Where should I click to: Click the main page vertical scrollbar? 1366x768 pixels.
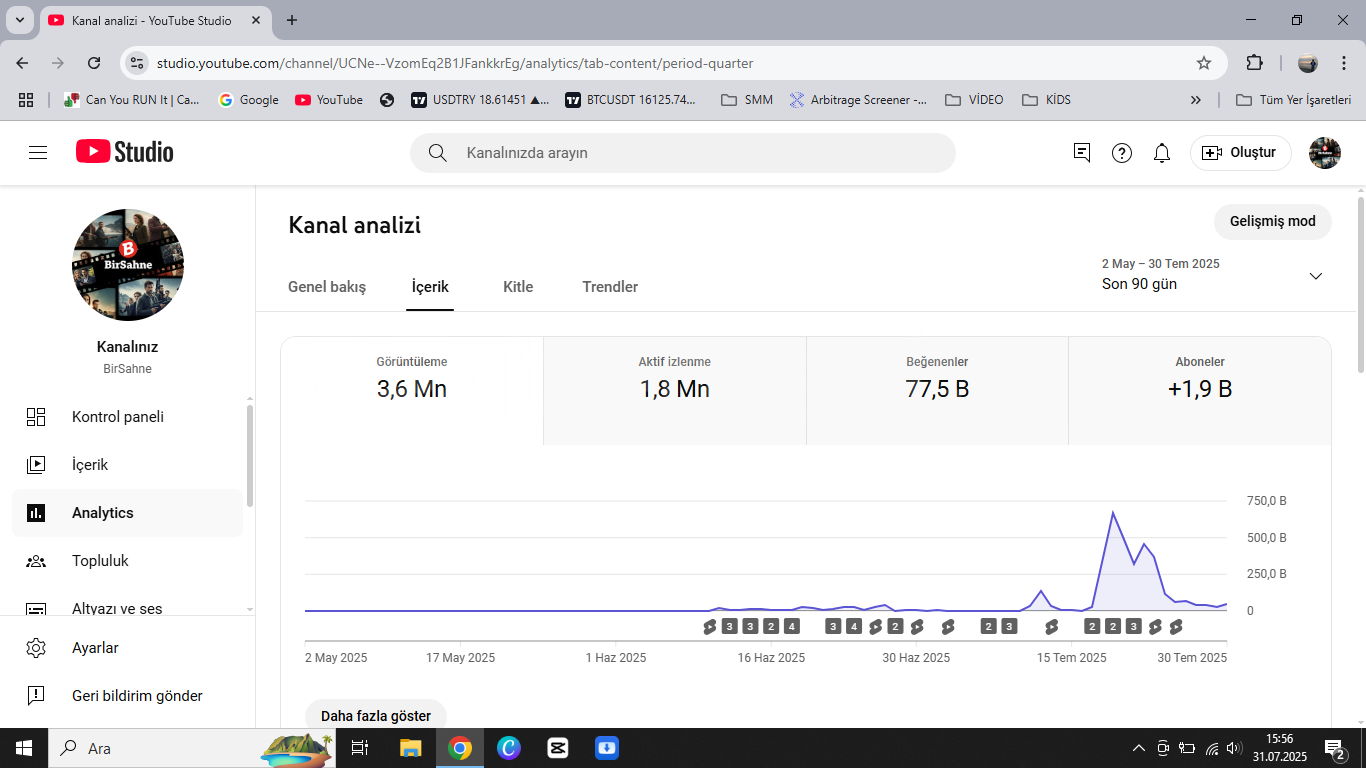click(x=1361, y=285)
